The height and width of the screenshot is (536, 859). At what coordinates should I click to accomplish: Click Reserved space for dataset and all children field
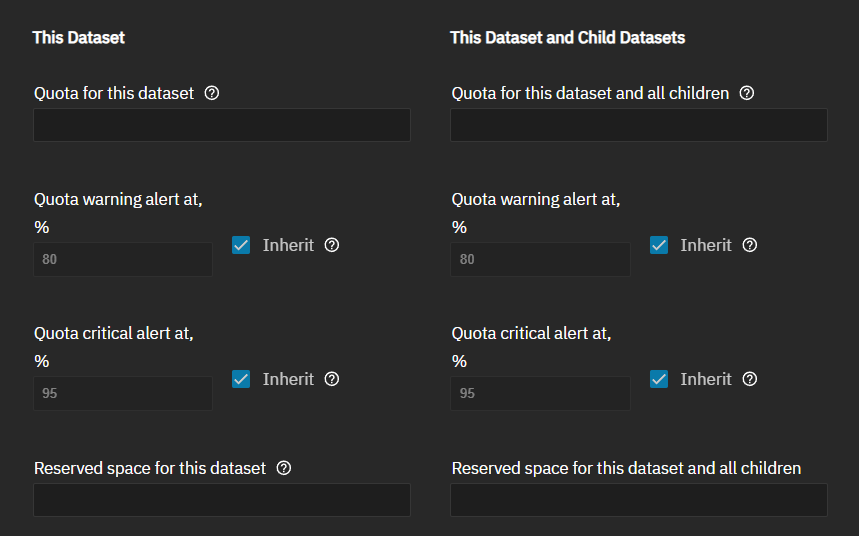(x=639, y=500)
